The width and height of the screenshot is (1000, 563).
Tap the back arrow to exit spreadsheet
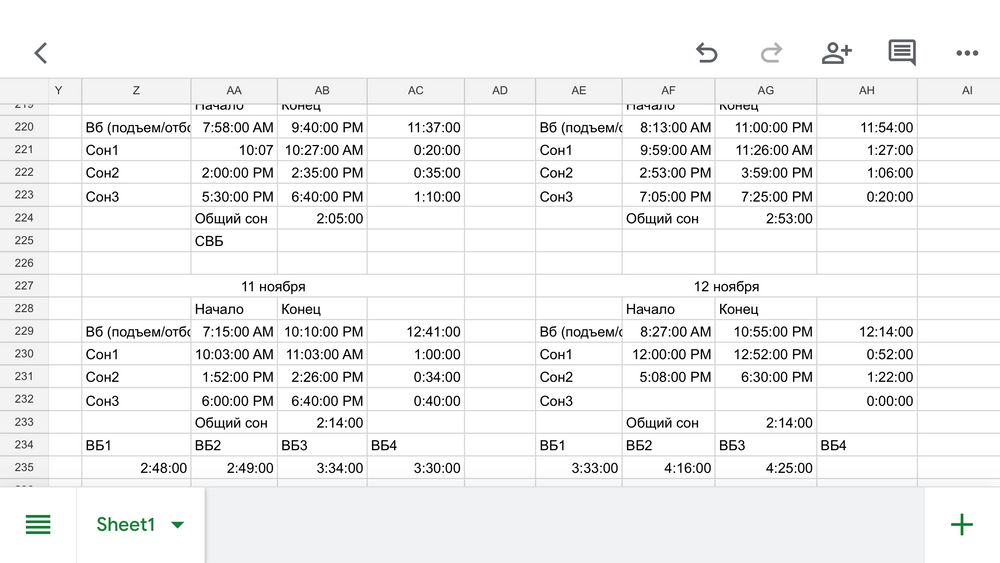[41, 53]
